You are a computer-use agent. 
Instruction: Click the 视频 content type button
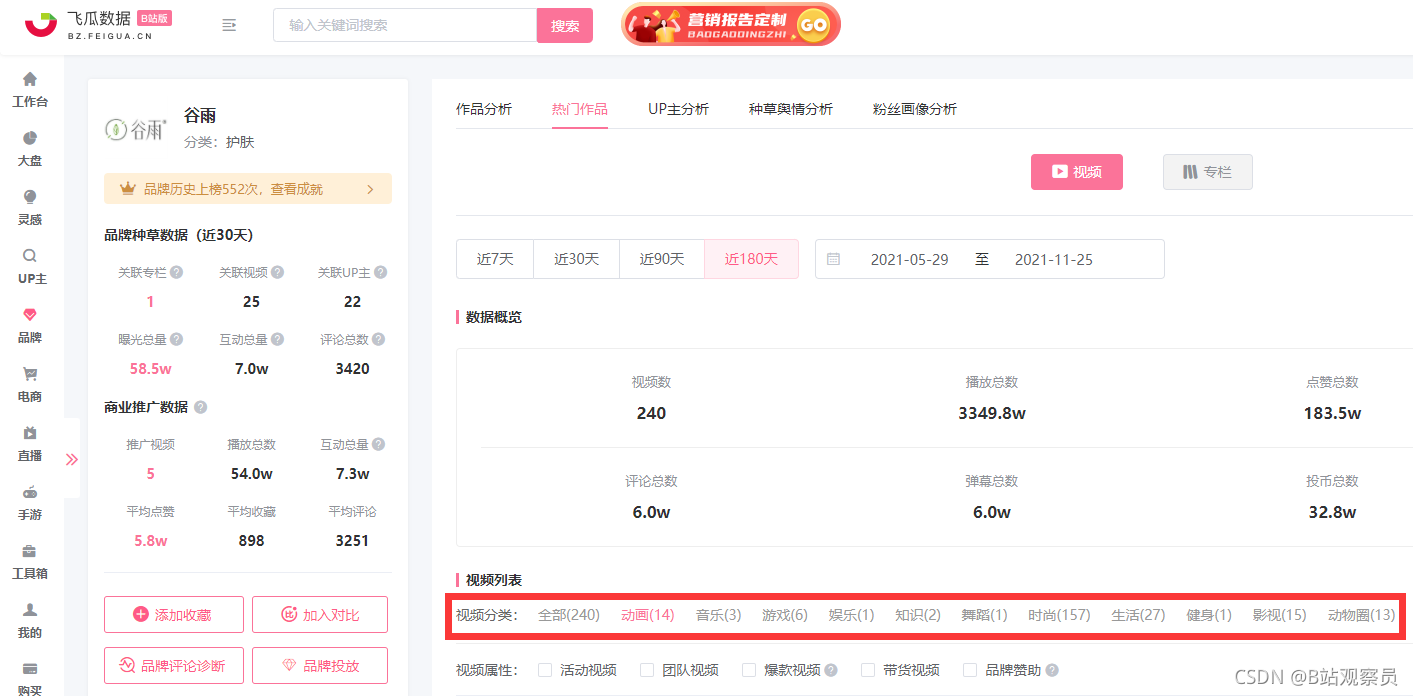tap(1077, 172)
